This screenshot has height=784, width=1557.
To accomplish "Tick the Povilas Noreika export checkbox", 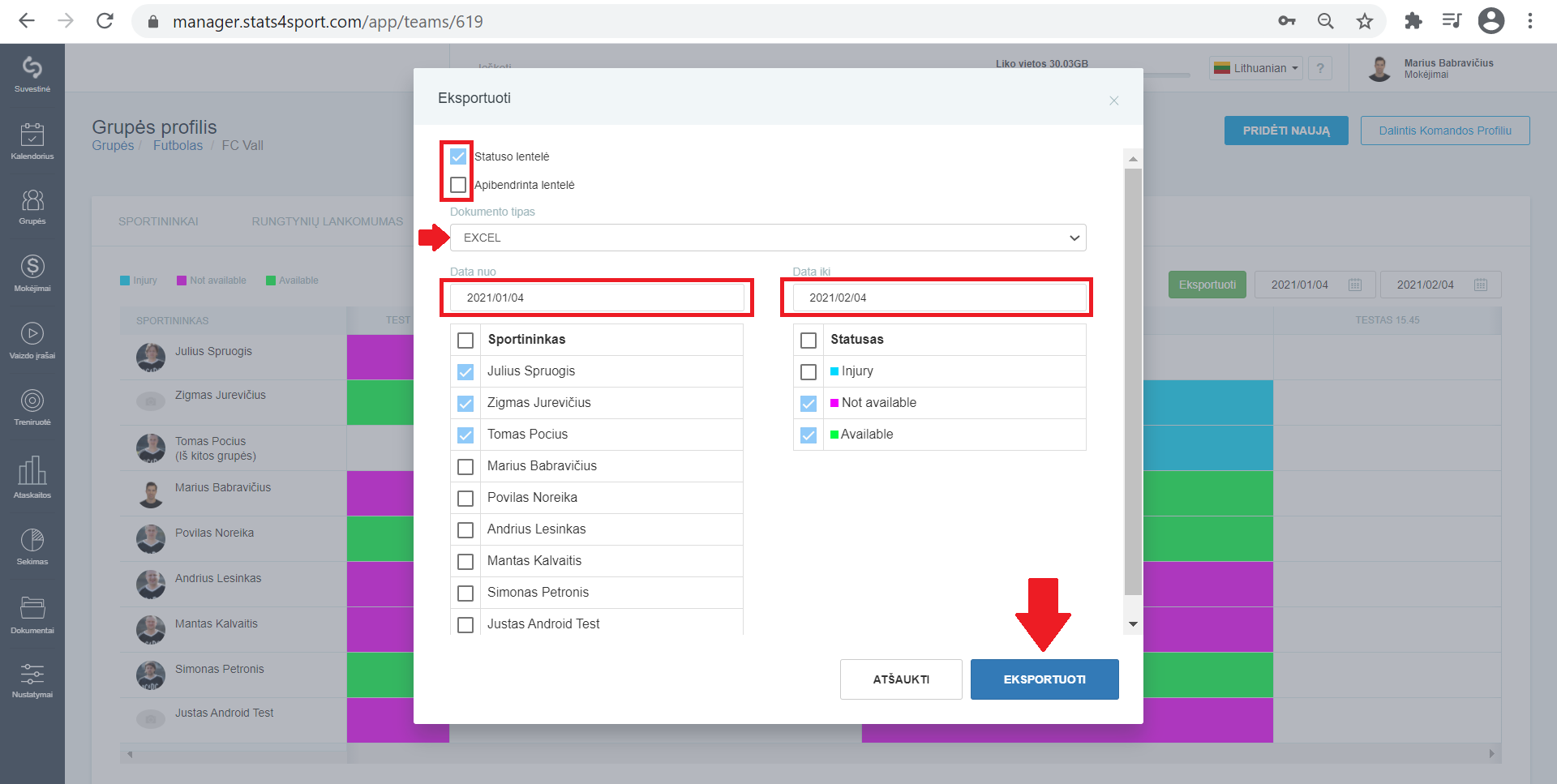I will [465, 498].
